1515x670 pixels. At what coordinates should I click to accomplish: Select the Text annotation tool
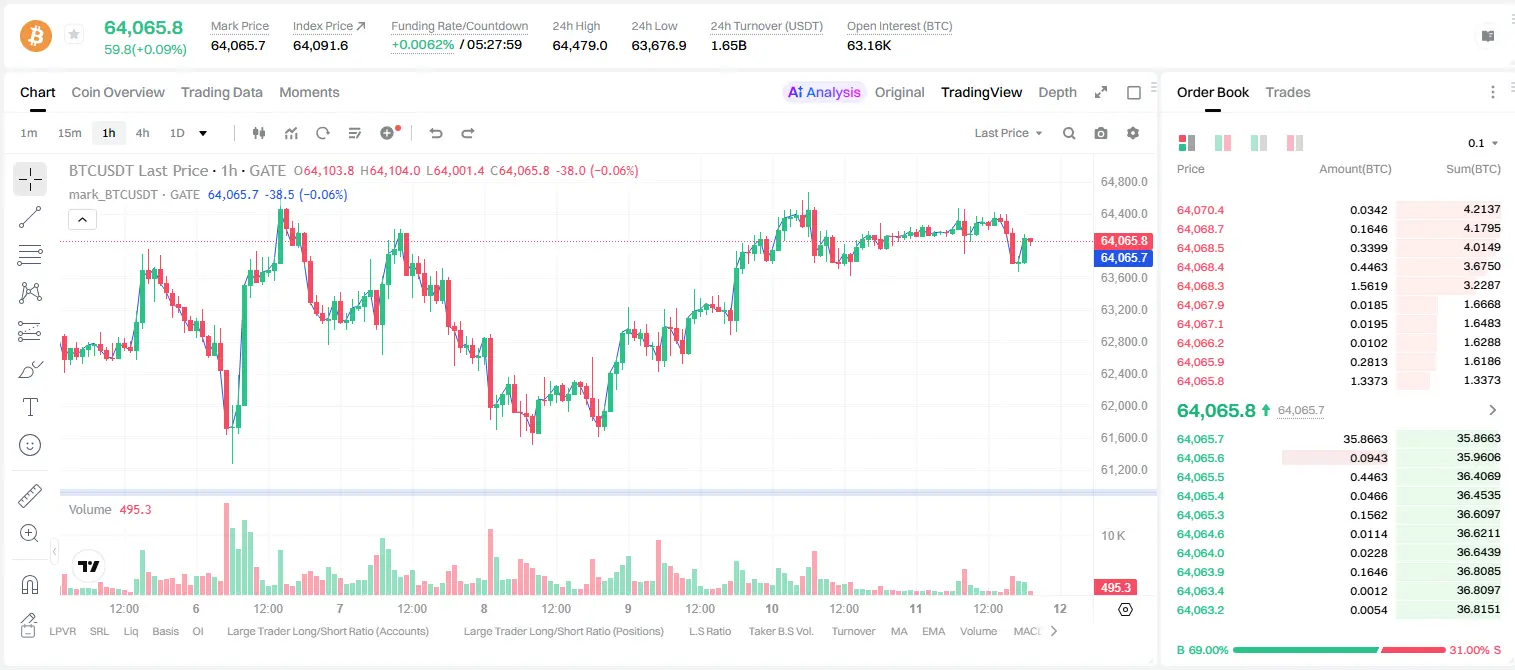coord(30,407)
